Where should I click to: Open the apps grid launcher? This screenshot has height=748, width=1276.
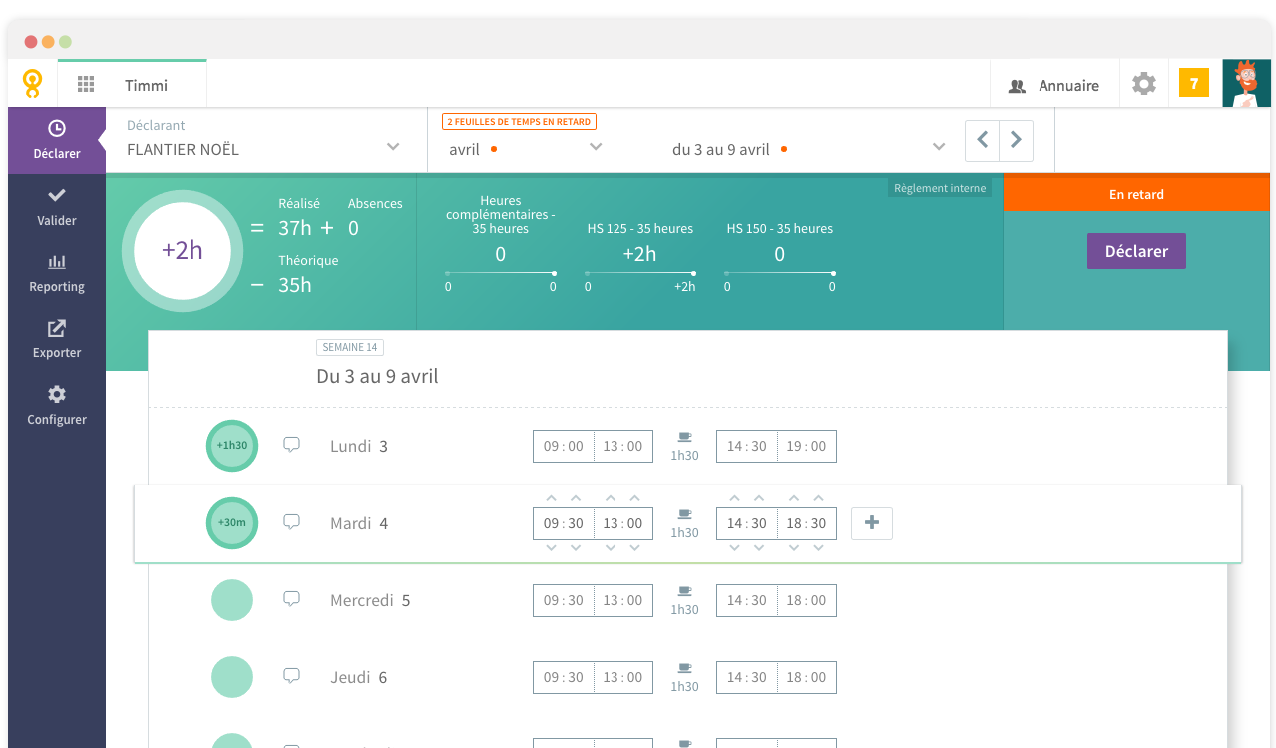[86, 85]
